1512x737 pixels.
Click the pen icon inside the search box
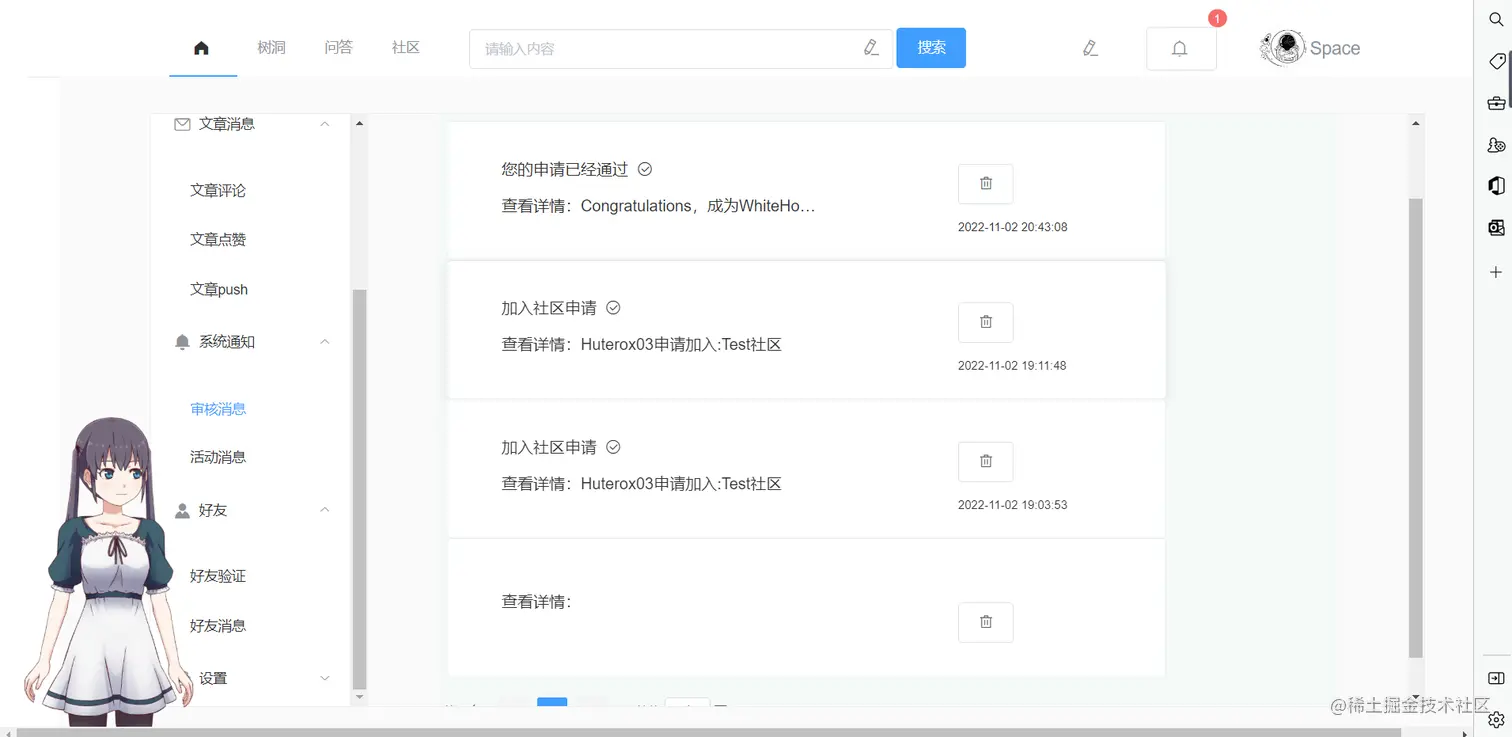coord(869,47)
